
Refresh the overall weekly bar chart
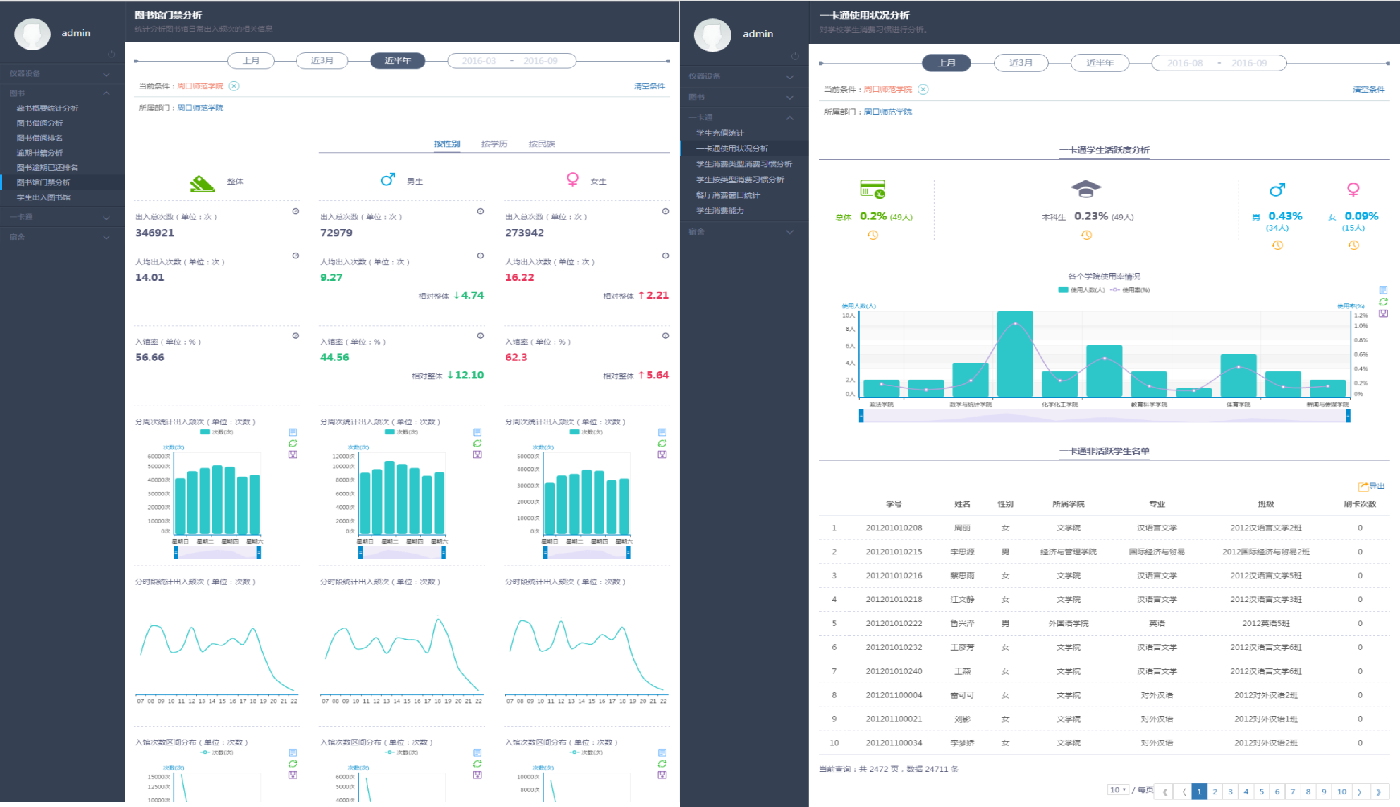point(294,443)
